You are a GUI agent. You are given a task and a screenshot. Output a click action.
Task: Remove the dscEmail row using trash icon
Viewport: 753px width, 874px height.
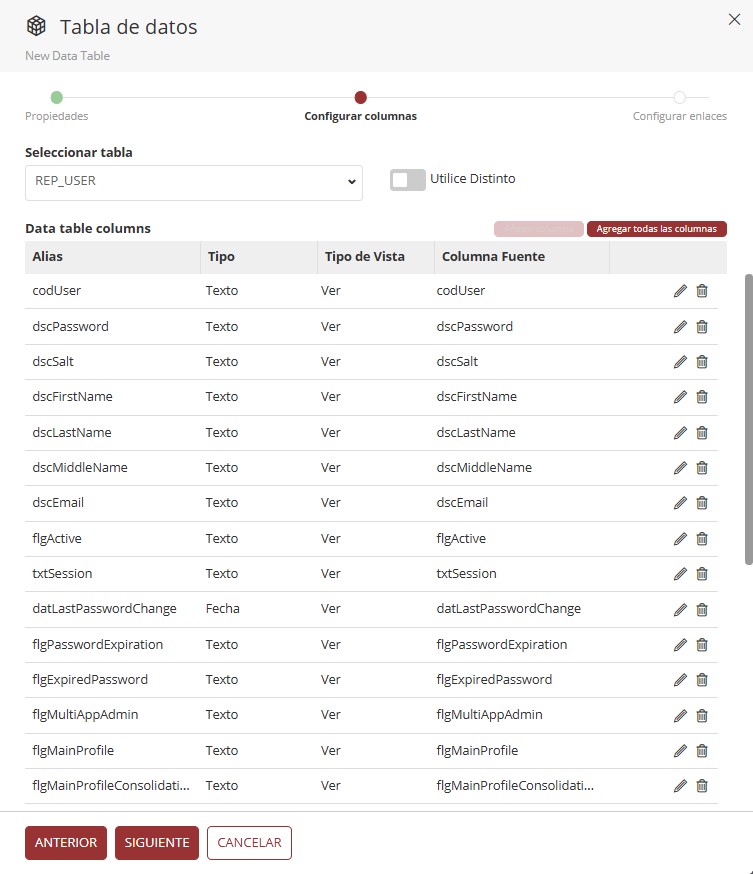click(702, 503)
